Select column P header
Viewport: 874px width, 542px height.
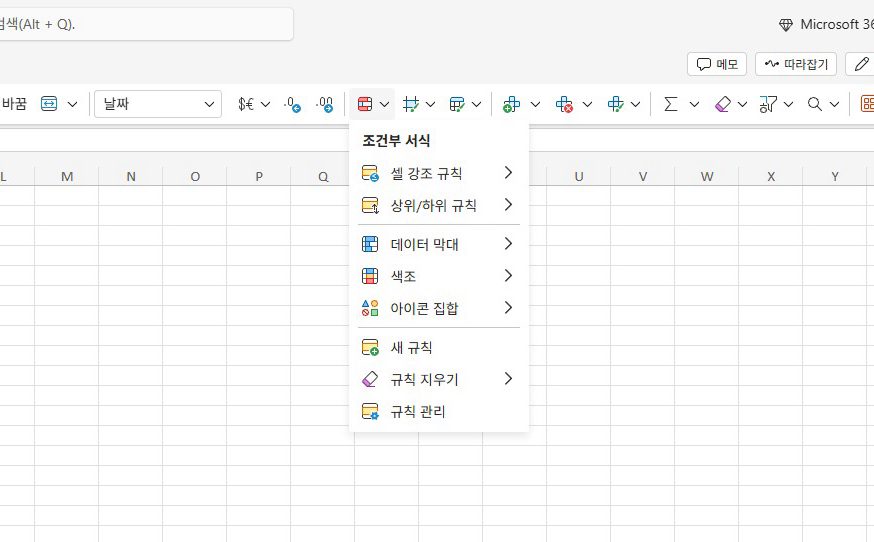[x=259, y=176]
